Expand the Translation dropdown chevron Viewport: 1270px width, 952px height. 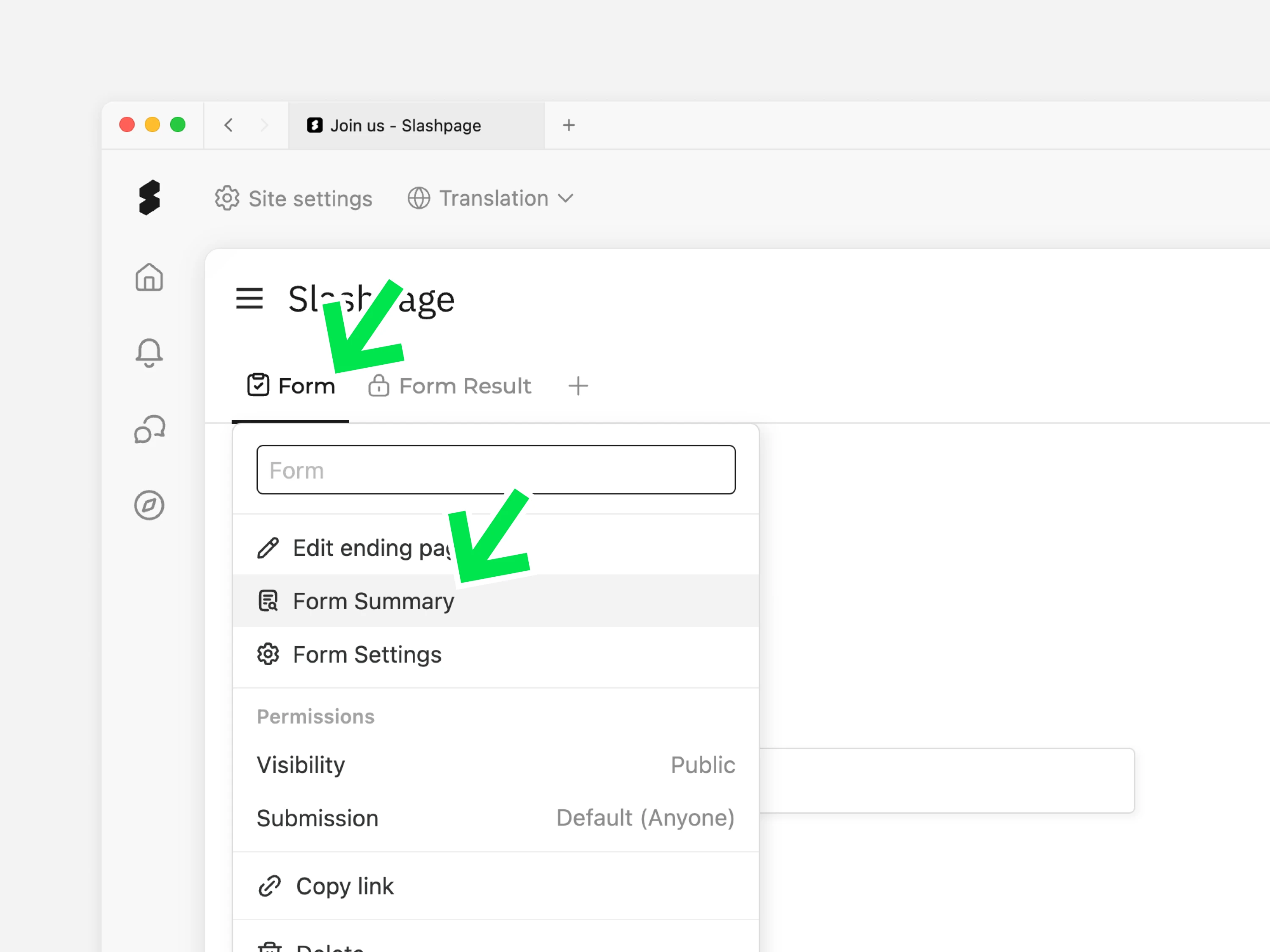[x=566, y=198]
